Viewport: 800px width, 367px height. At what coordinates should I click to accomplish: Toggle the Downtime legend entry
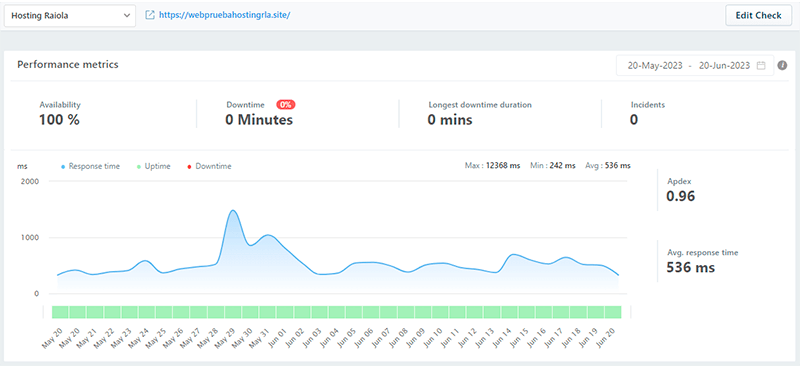click(x=209, y=166)
